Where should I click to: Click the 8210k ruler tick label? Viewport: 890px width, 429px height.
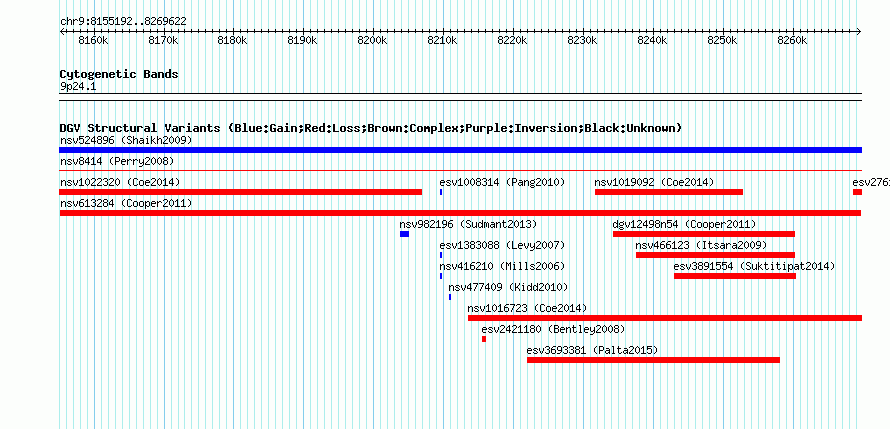click(x=443, y=41)
